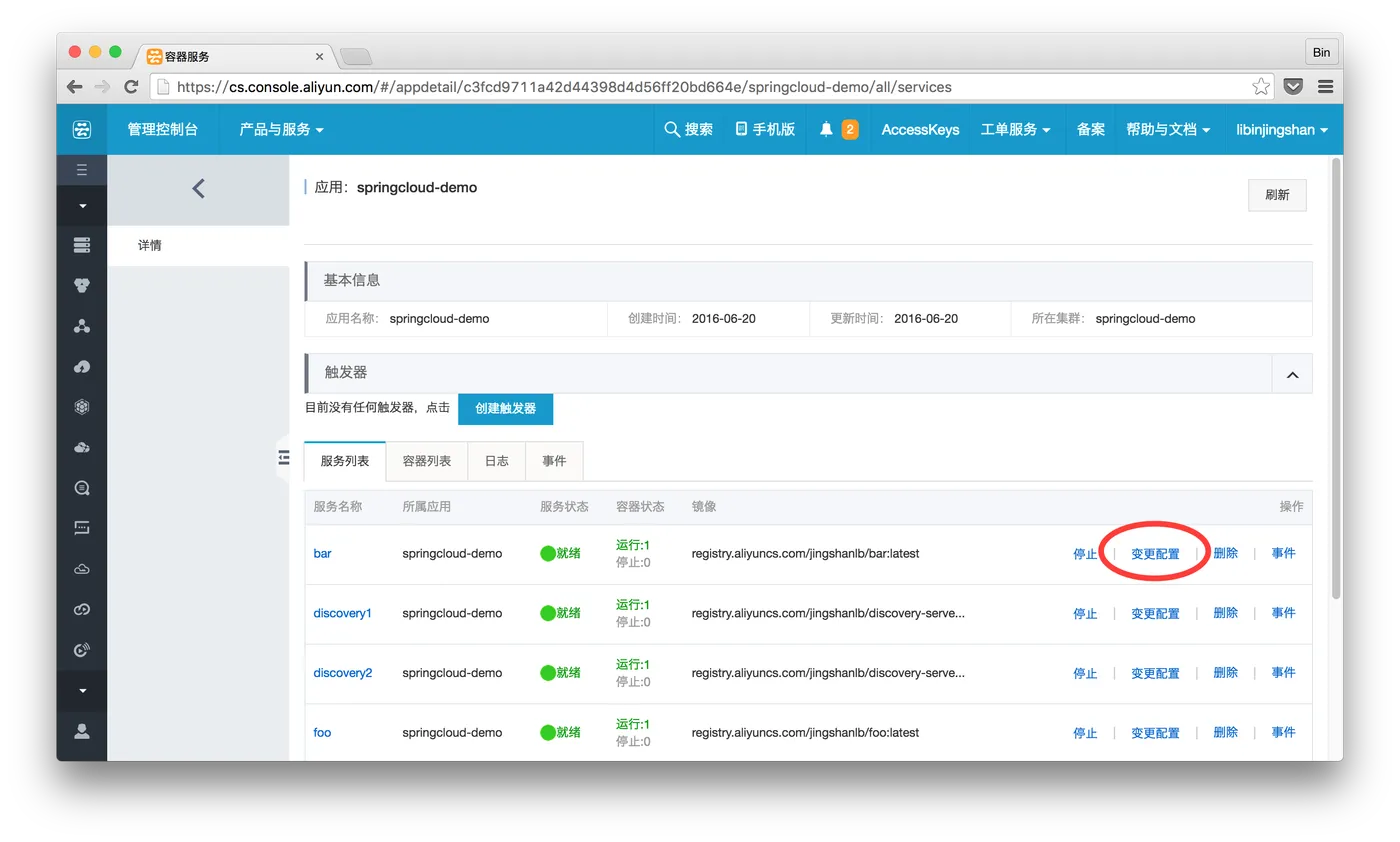Open the notification bell with badge 2
This screenshot has width=1400, height=842.
tap(838, 129)
